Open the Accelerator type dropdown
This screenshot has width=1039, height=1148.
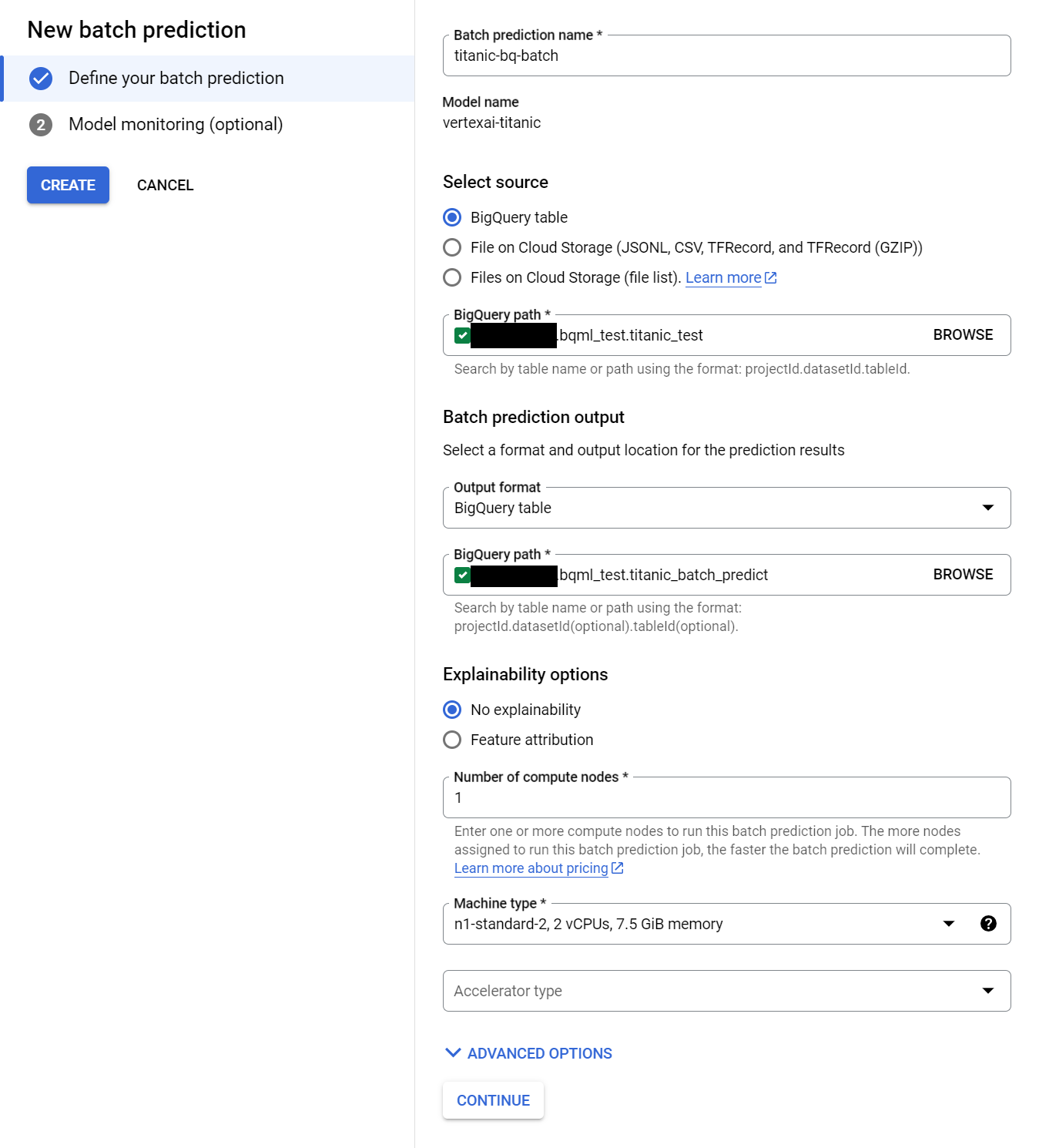coord(988,991)
